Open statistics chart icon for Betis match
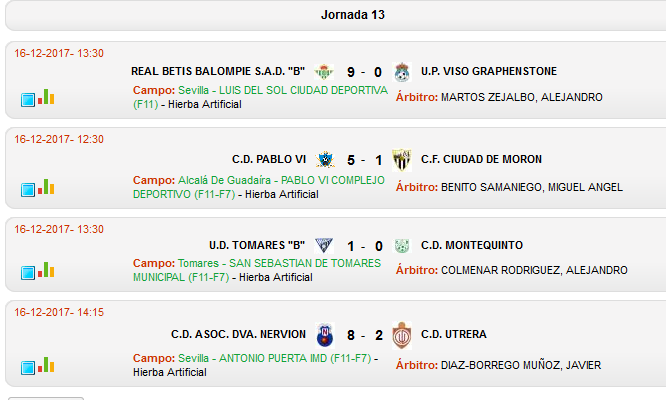666x400 pixels. pos(46,97)
